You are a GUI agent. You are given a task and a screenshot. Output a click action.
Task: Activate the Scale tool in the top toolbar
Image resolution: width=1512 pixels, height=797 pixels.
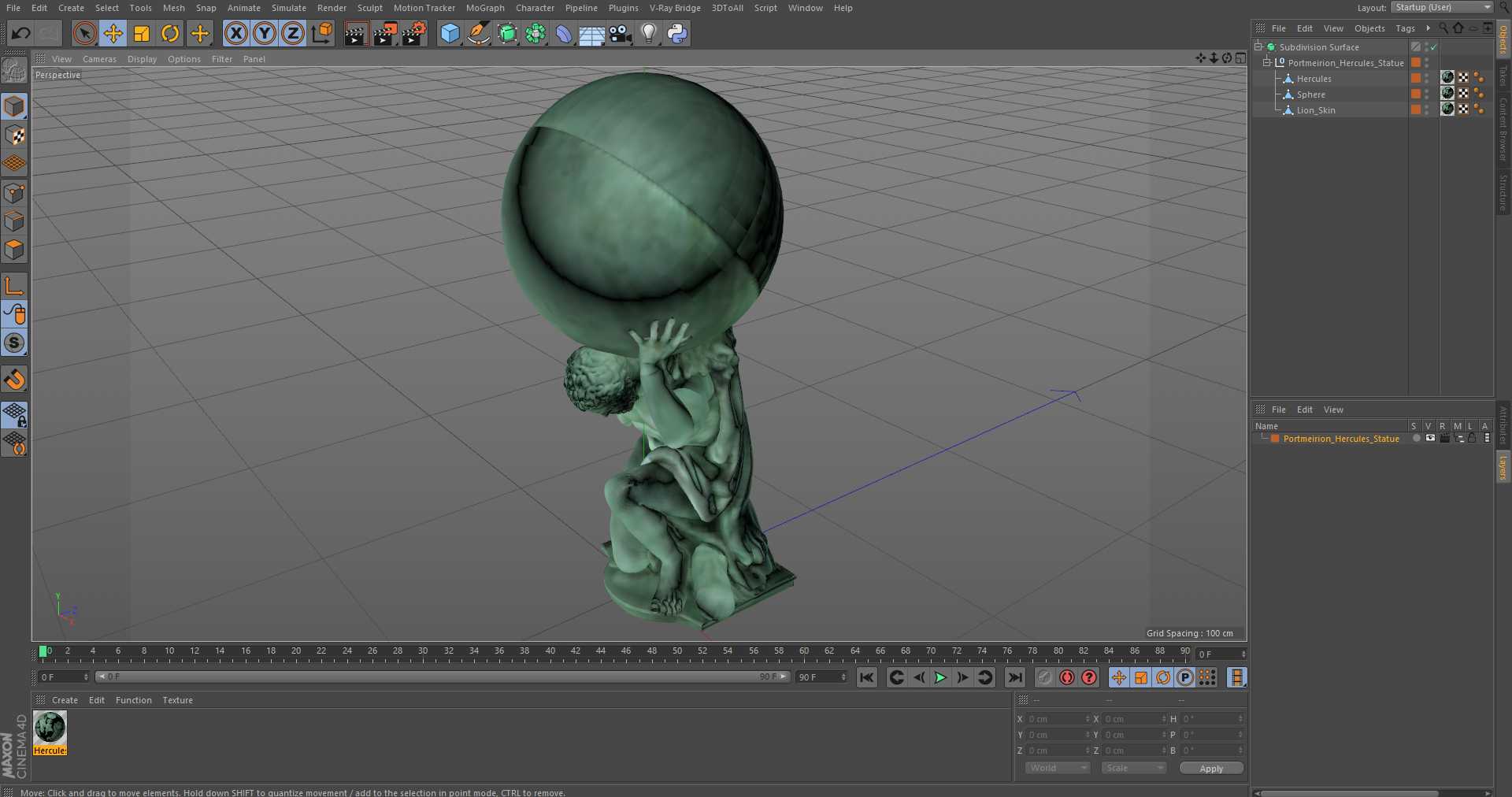[x=142, y=33]
